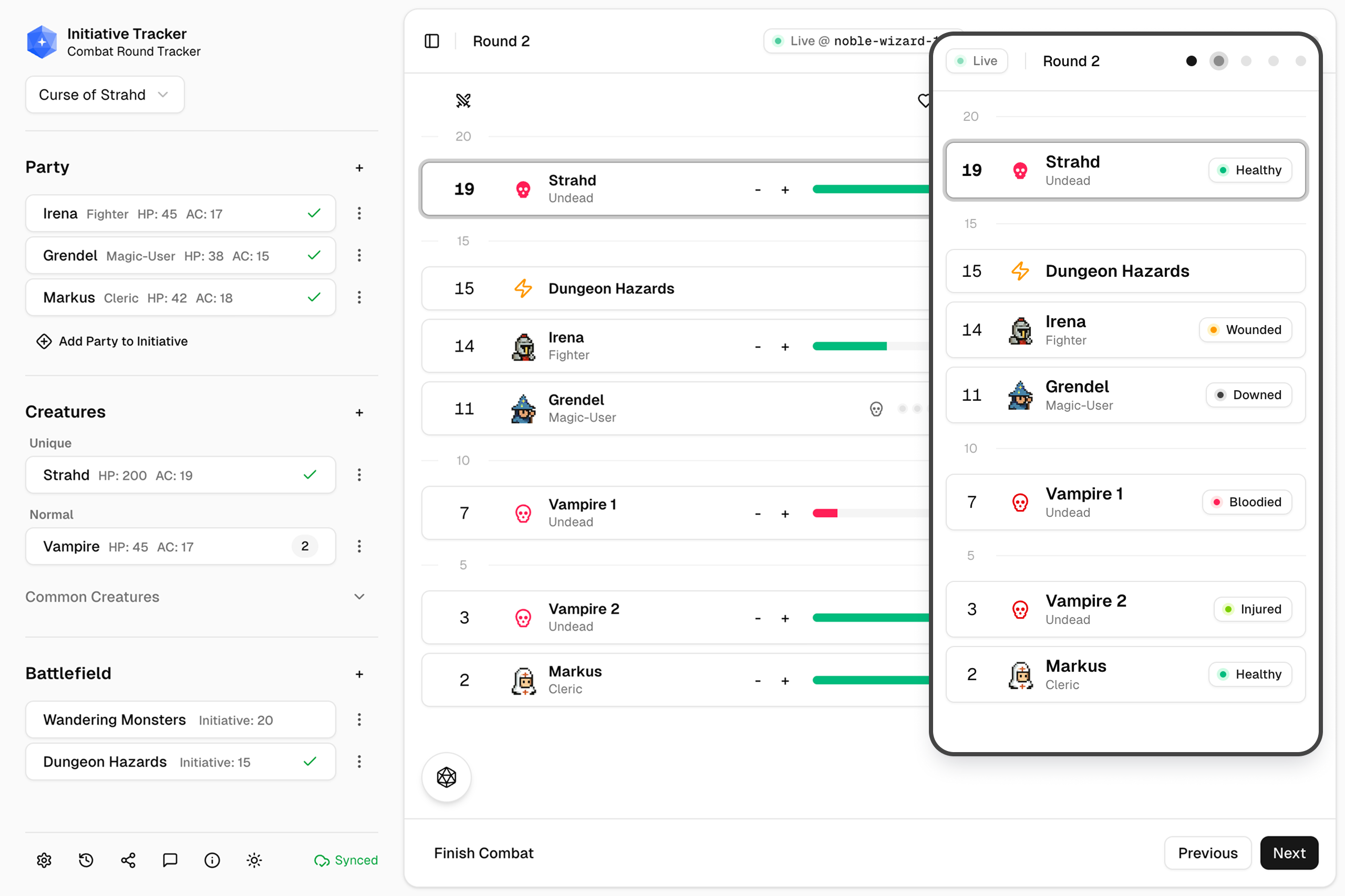Roll dice with the d20 icon
This screenshot has width=1345, height=896.
tap(446, 777)
